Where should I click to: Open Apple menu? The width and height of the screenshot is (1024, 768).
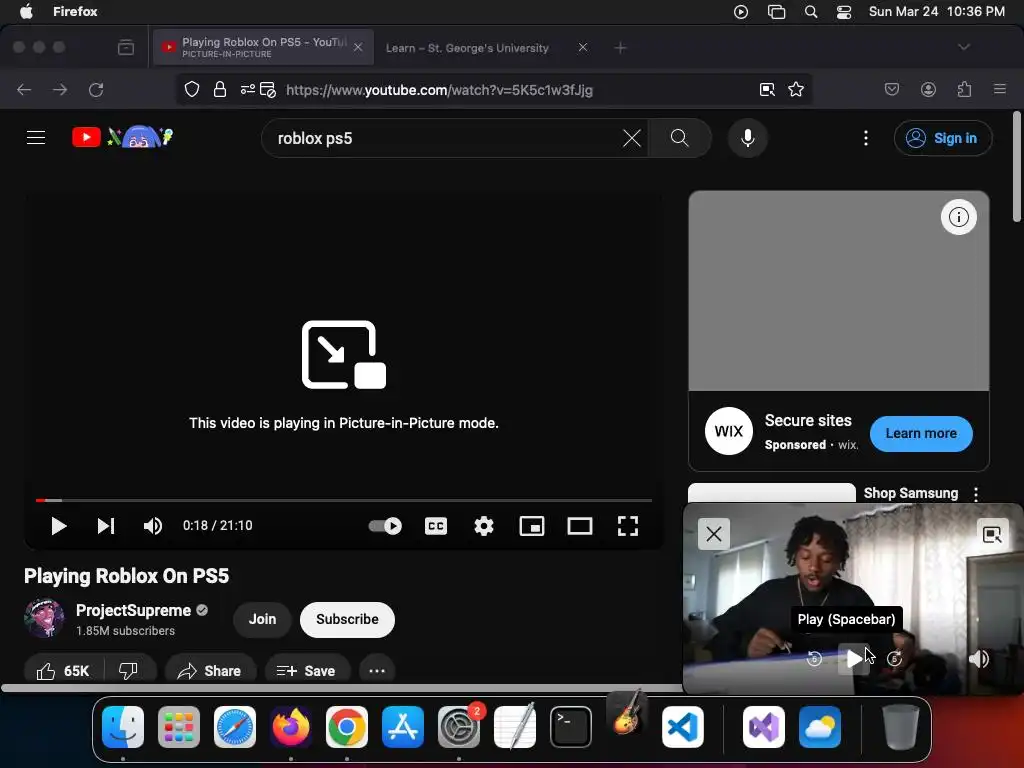pos(26,11)
